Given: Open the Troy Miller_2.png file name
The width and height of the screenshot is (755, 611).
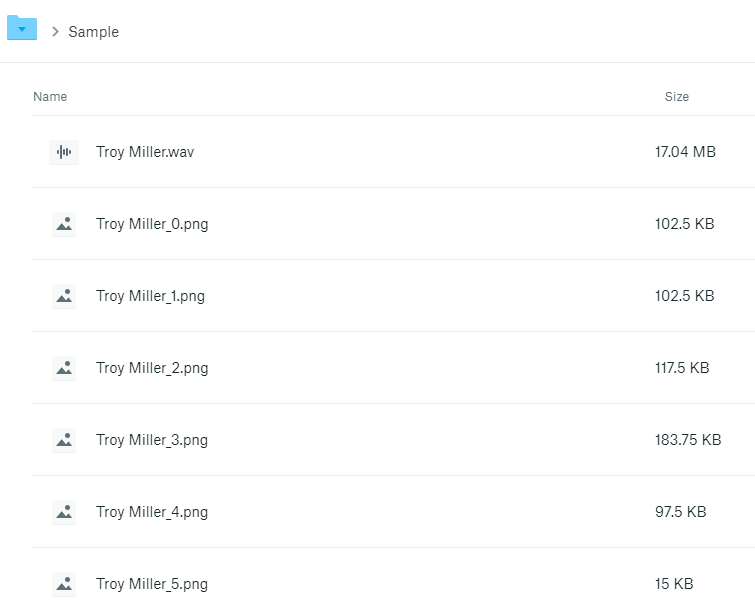Looking at the screenshot, I should [x=152, y=368].
